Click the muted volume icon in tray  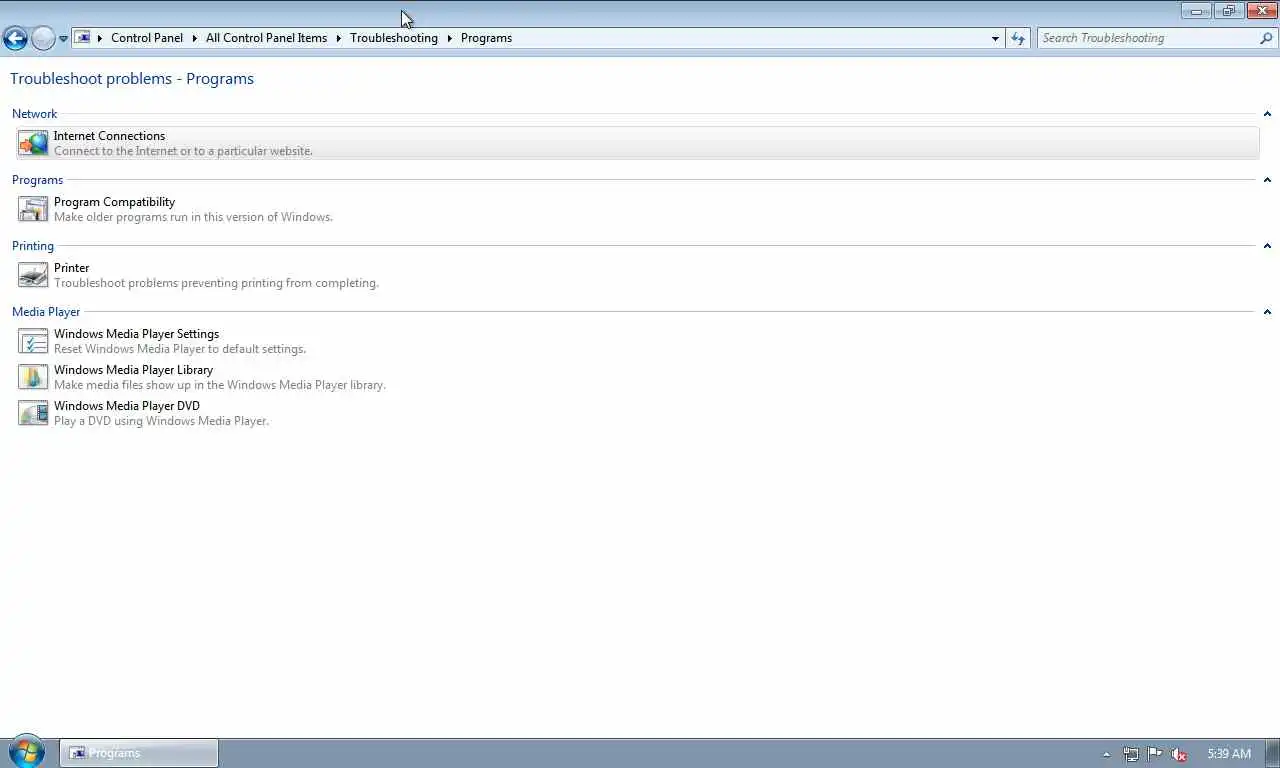(x=1179, y=754)
